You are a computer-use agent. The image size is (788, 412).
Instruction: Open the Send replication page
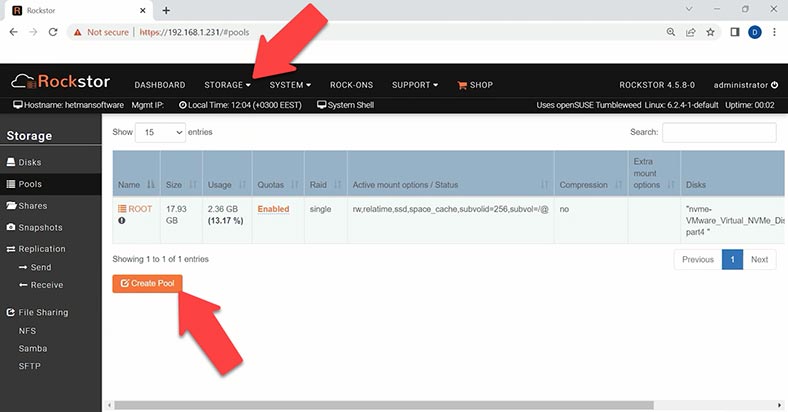(x=35, y=267)
